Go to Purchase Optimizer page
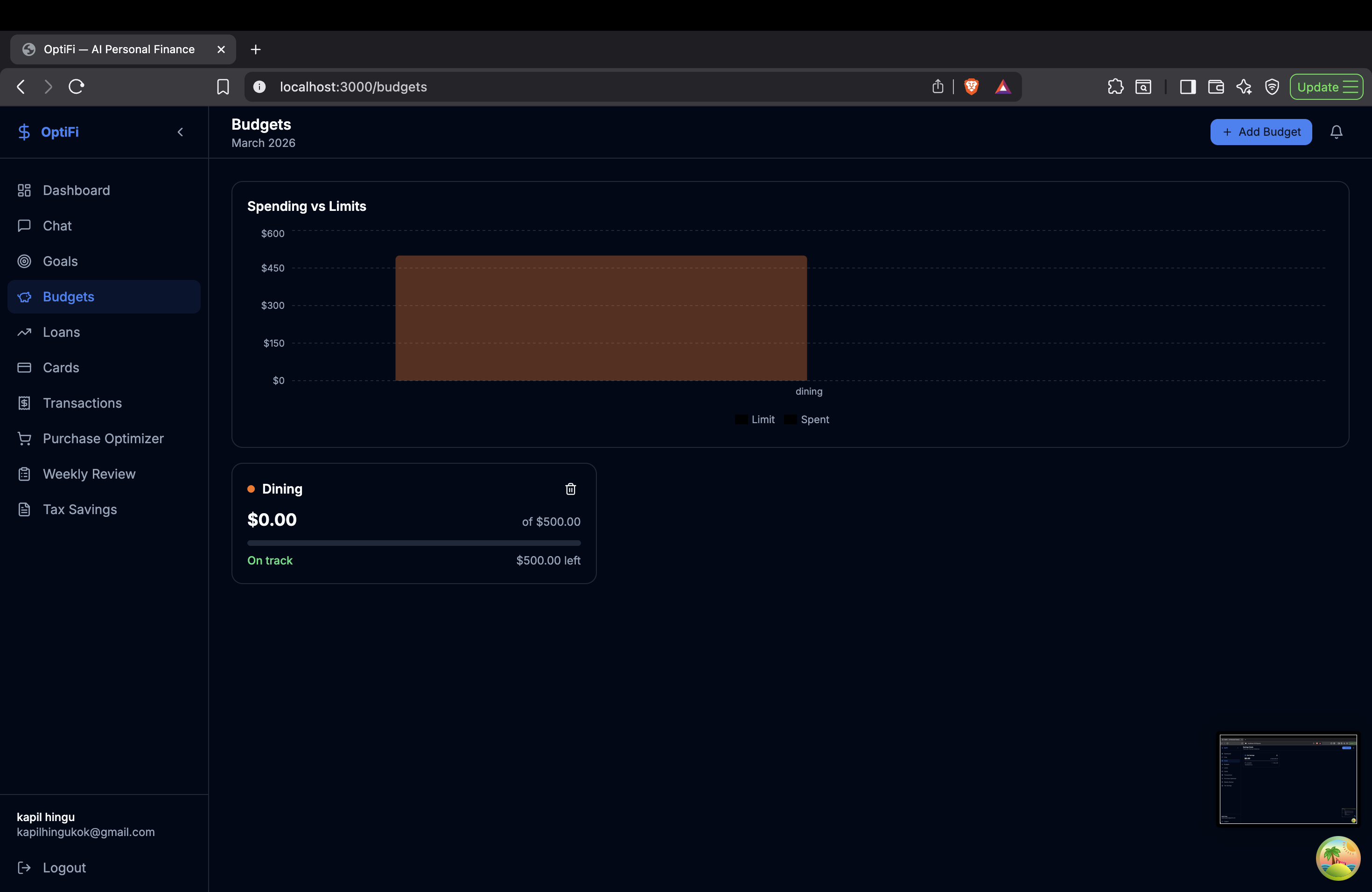The width and height of the screenshot is (1372, 892). coord(103,439)
